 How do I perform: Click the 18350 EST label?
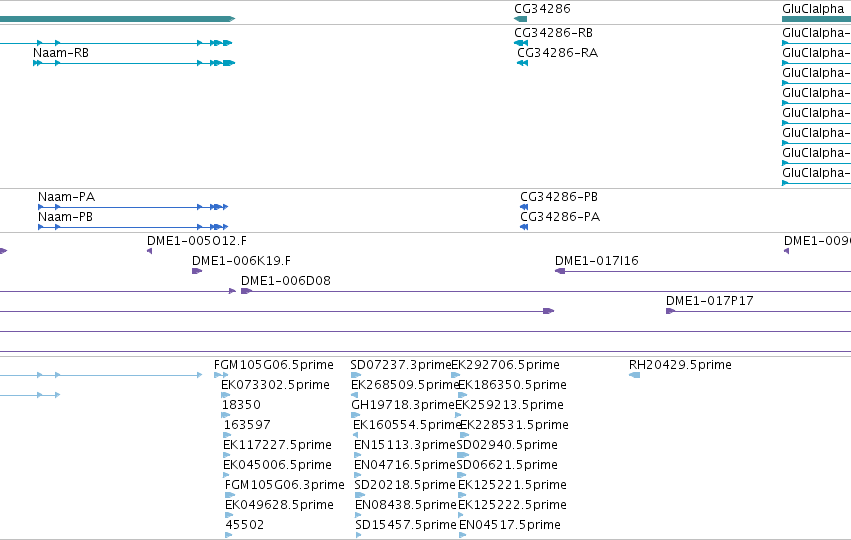pyautogui.click(x=241, y=405)
